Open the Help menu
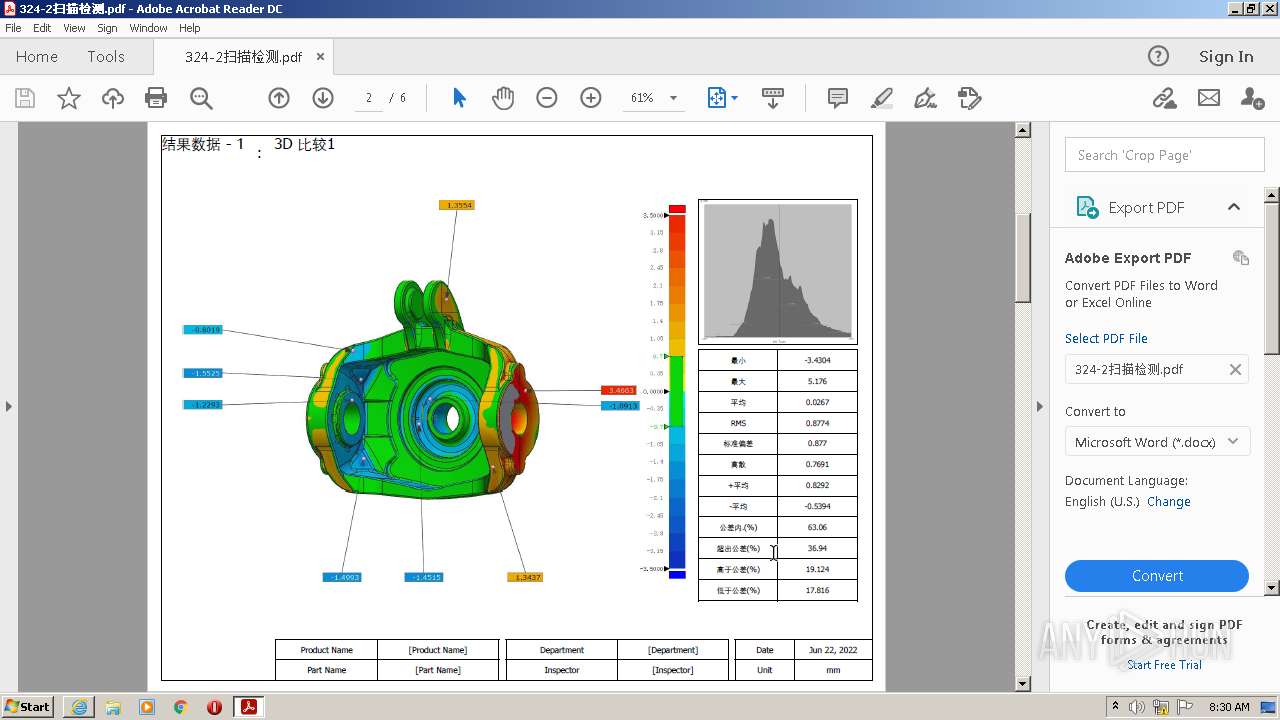 (x=189, y=28)
